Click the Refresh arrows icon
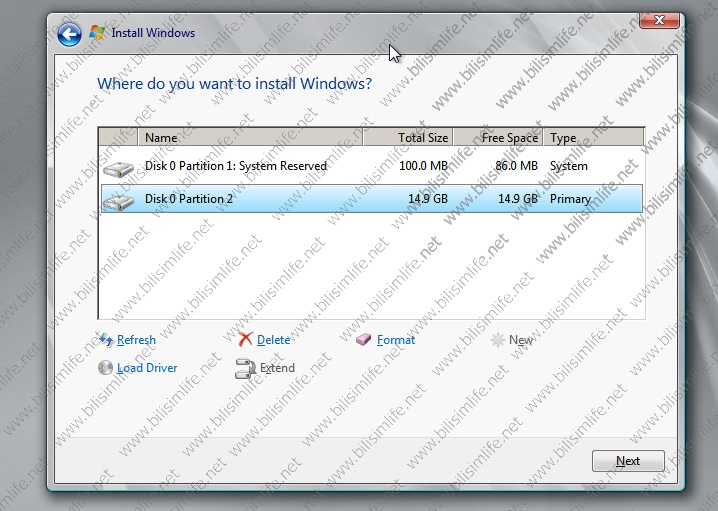Screen dimensions: 718x511 click(106, 340)
